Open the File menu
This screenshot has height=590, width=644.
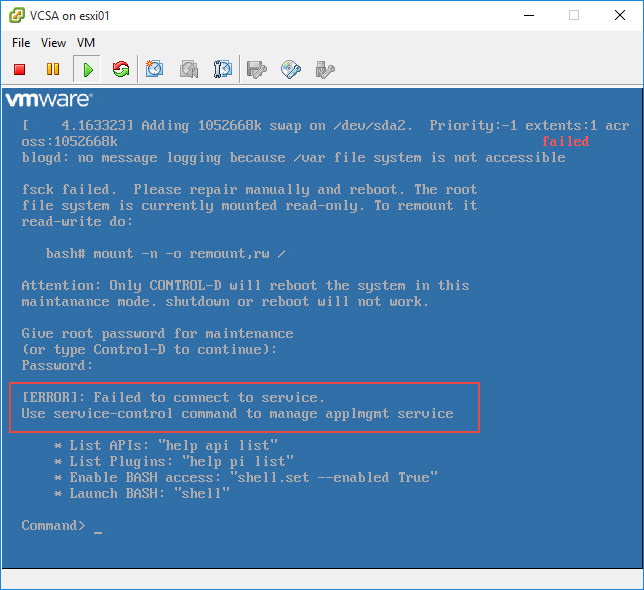21,43
